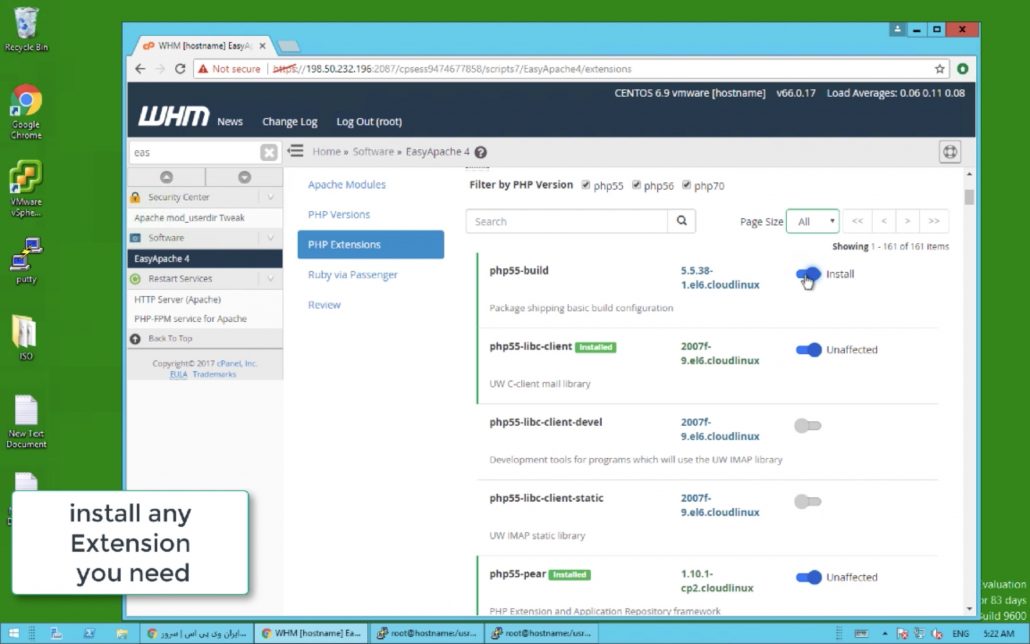Click the search magnifier icon button
Image resolution: width=1030 pixels, height=644 pixels.
coord(681,221)
